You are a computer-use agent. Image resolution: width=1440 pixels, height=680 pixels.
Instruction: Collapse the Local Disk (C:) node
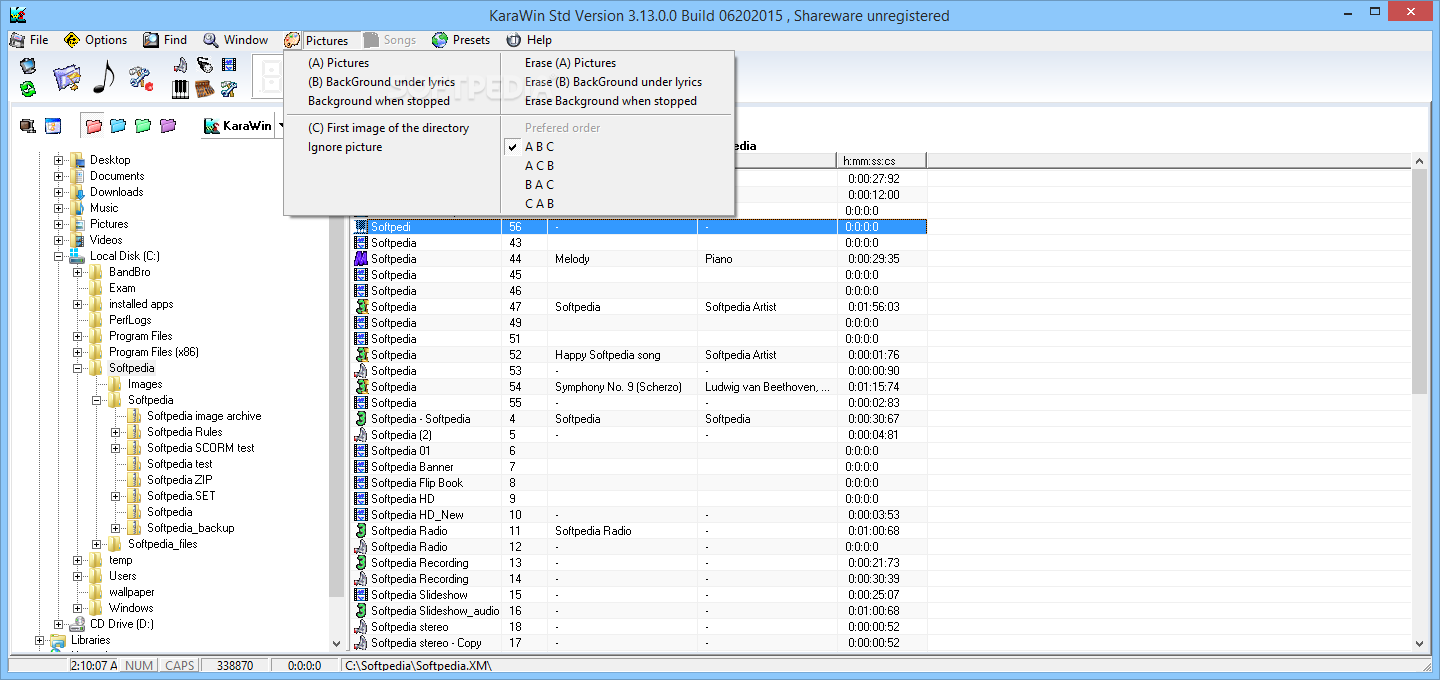(x=59, y=256)
